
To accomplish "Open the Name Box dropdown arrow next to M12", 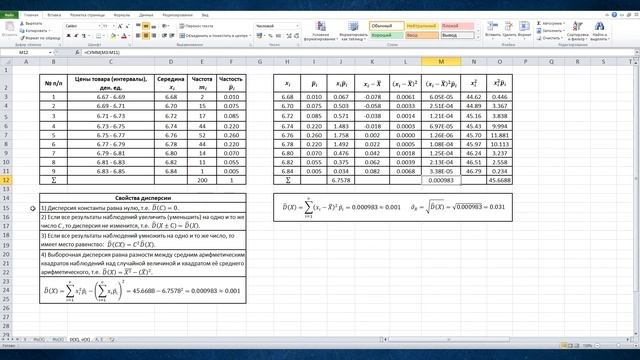I will pyautogui.click(x=50, y=52).
